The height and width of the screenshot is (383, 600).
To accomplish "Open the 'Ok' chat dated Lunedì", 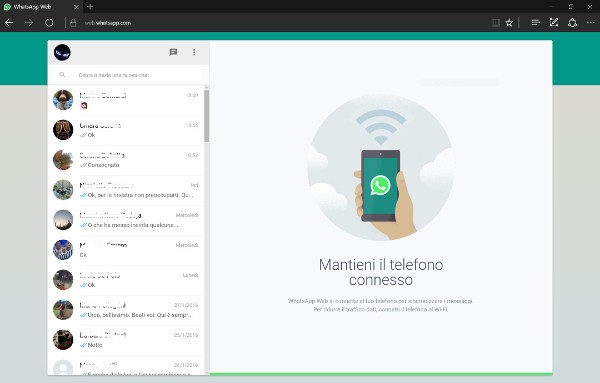I will pyautogui.click(x=126, y=280).
